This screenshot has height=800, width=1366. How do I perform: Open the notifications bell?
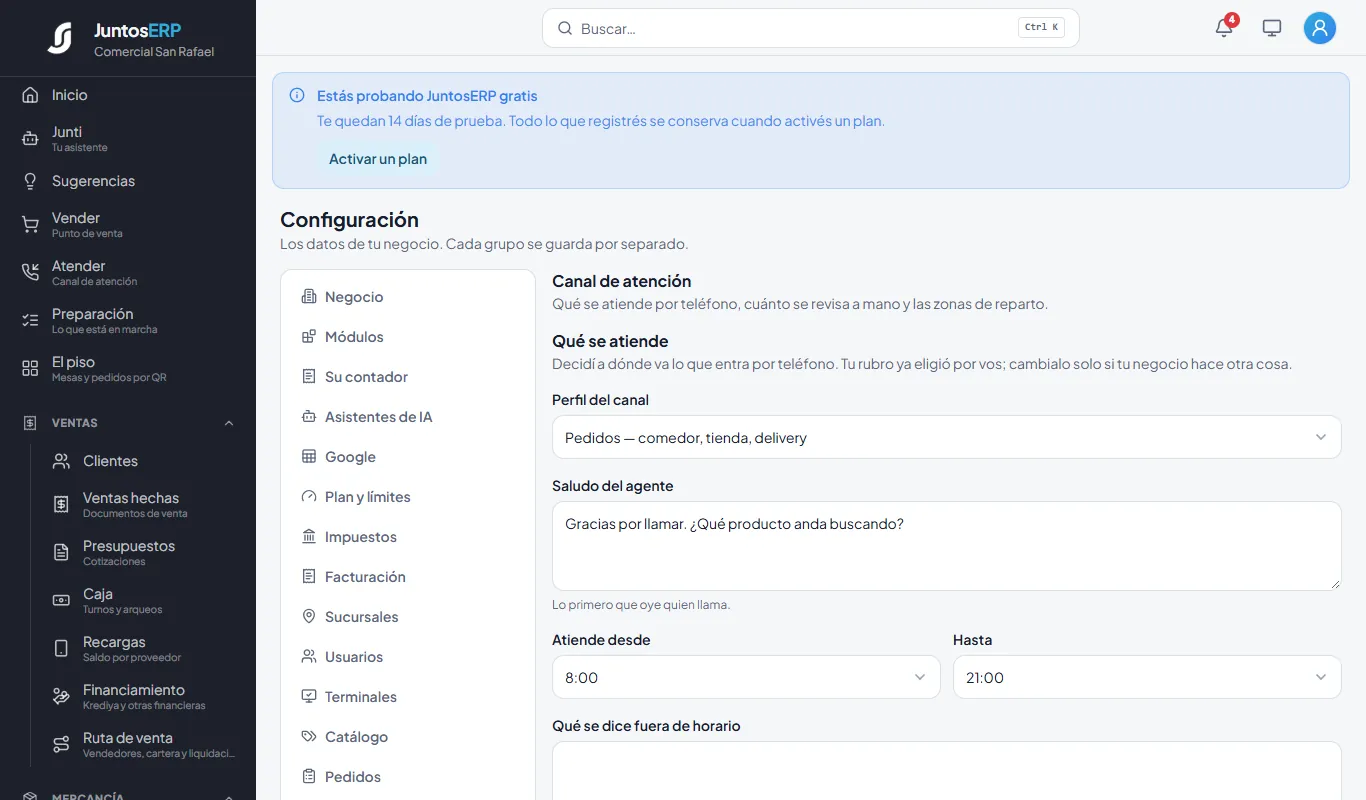pyautogui.click(x=1224, y=28)
